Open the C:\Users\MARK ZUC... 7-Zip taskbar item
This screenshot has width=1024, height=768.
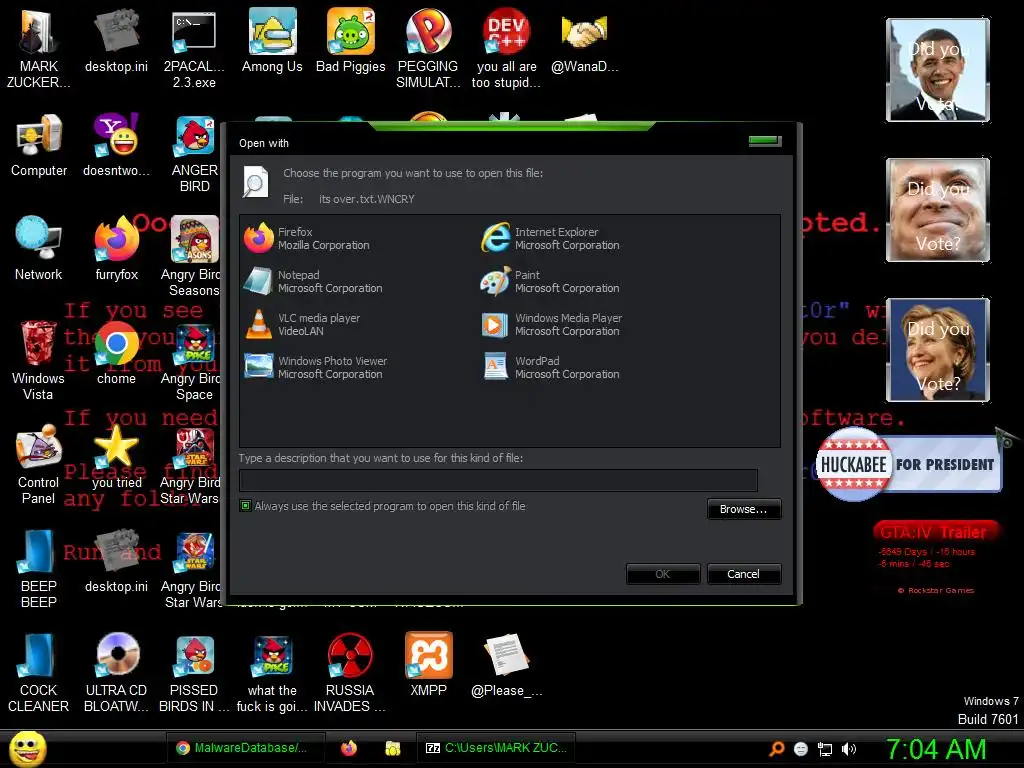(496, 748)
